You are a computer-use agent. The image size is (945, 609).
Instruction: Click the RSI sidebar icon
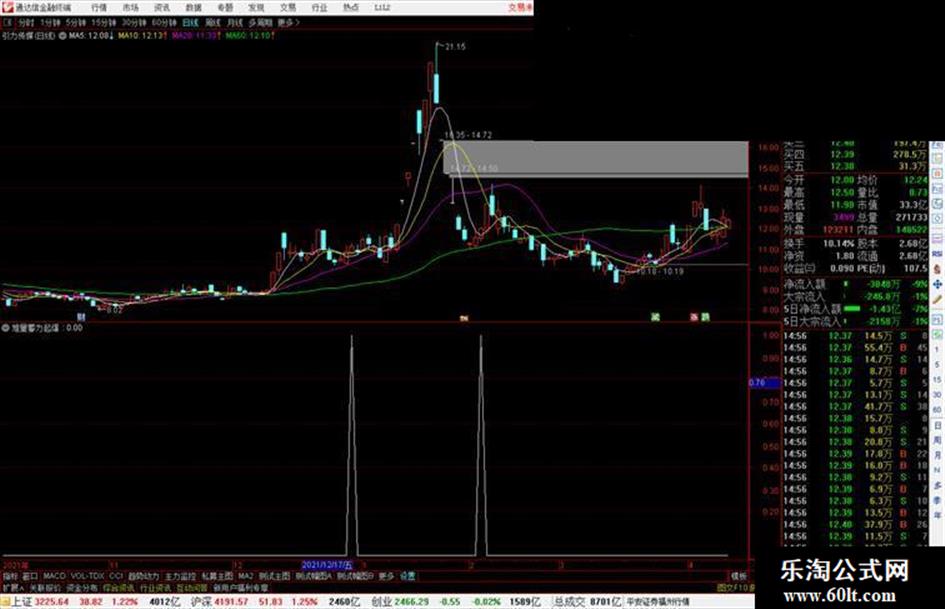937,254
